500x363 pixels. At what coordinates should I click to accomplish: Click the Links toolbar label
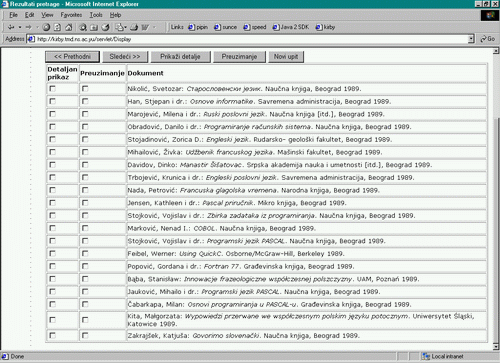pyautogui.click(x=177, y=27)
